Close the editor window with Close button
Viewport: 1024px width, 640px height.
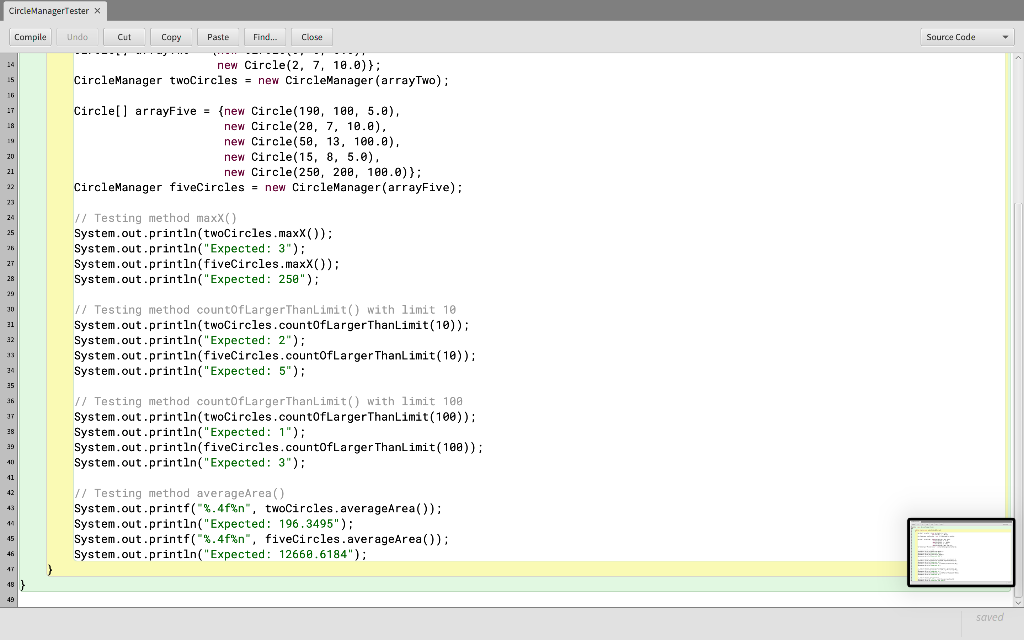pyautogui.click(x=311, y=36)
